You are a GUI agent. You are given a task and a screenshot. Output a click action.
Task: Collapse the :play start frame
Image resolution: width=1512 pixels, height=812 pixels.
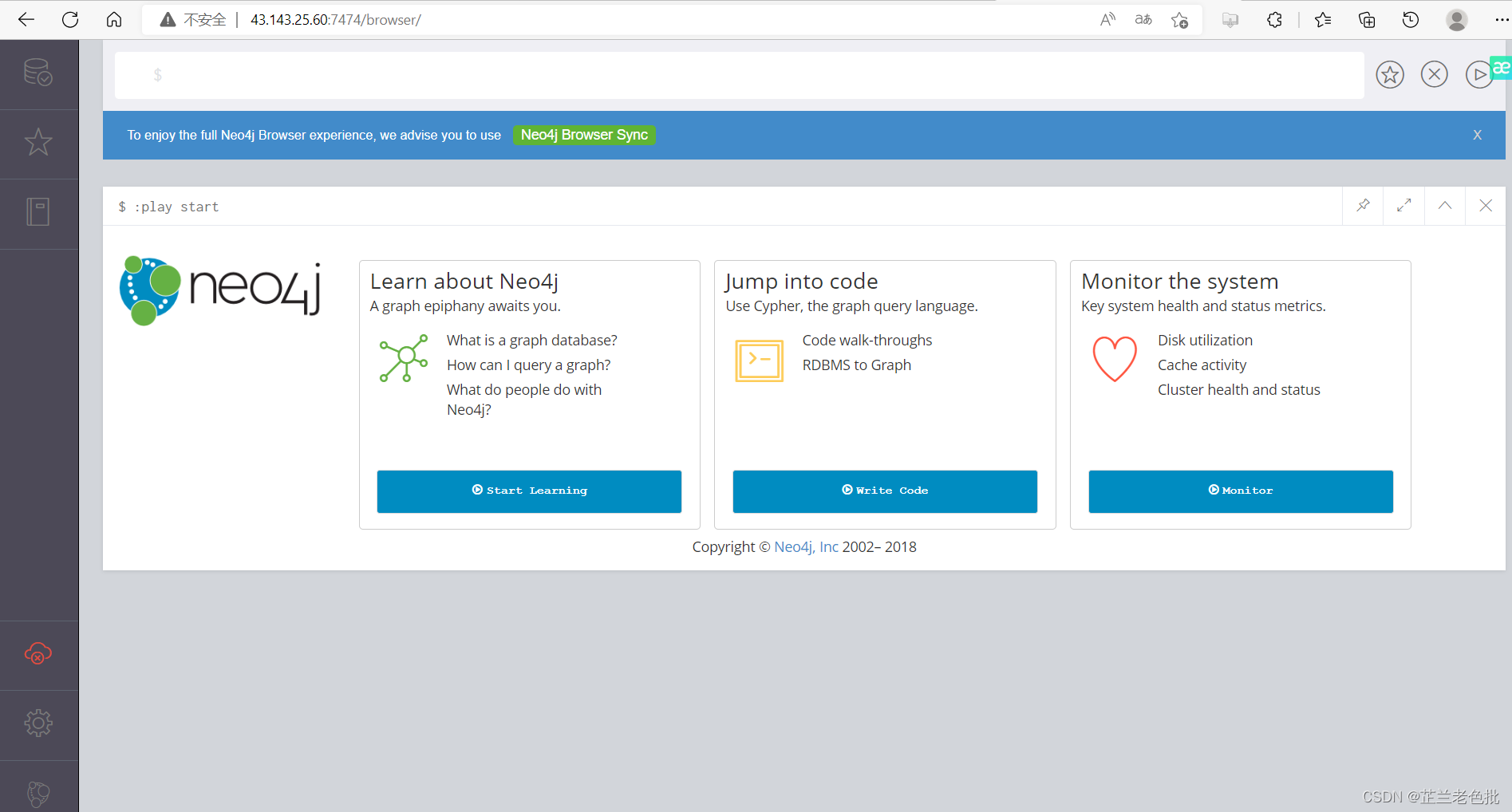pos(1445,206)
